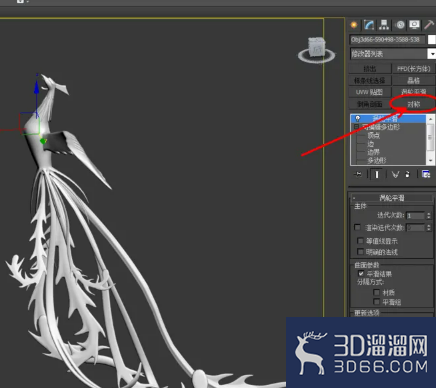Screen dimensions: 436x388
Task: Open Configure Modifier Sets icon
Action: [x=426, y=174]
